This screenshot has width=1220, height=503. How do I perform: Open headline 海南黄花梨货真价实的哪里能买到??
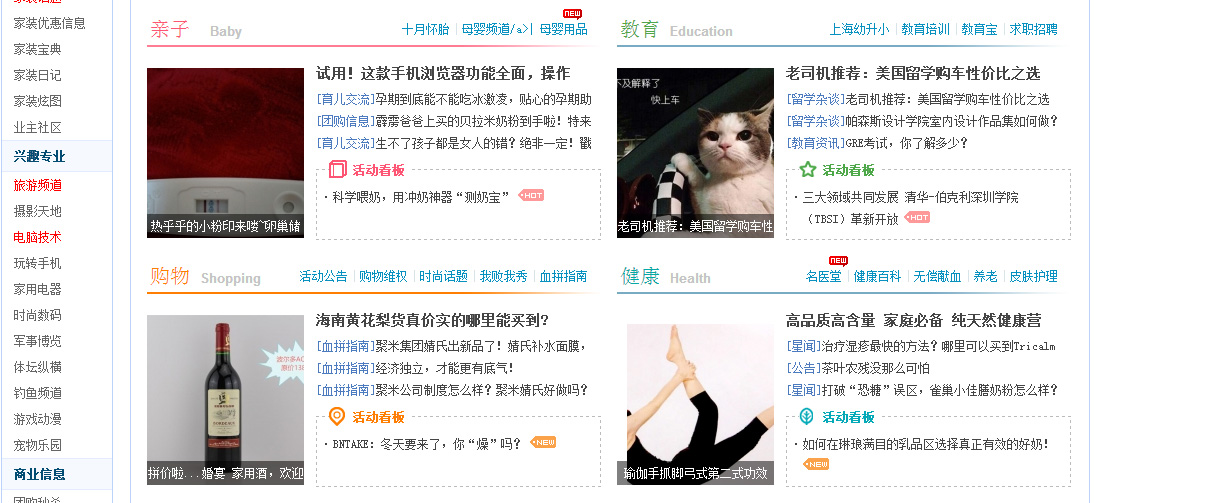coord(432,321)
